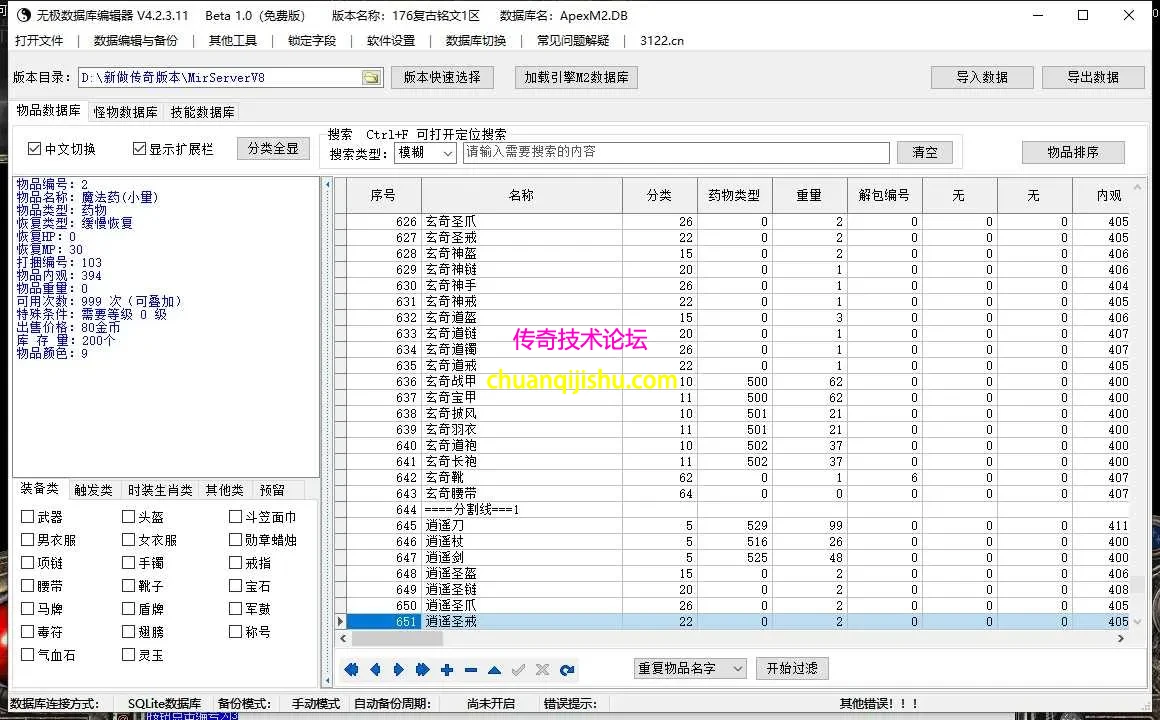Delete the current record using minus icon
The image size is (1160, 720).
click(469, 669)
